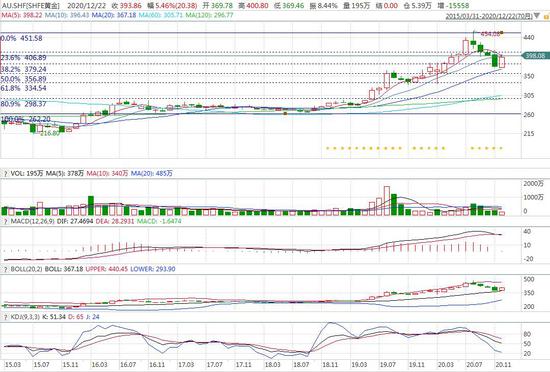Select the 0.0% 451.58 Fibonacci label
Viewport: 550px width, 372px height.
pyautogui.click(x=21, y=38)
